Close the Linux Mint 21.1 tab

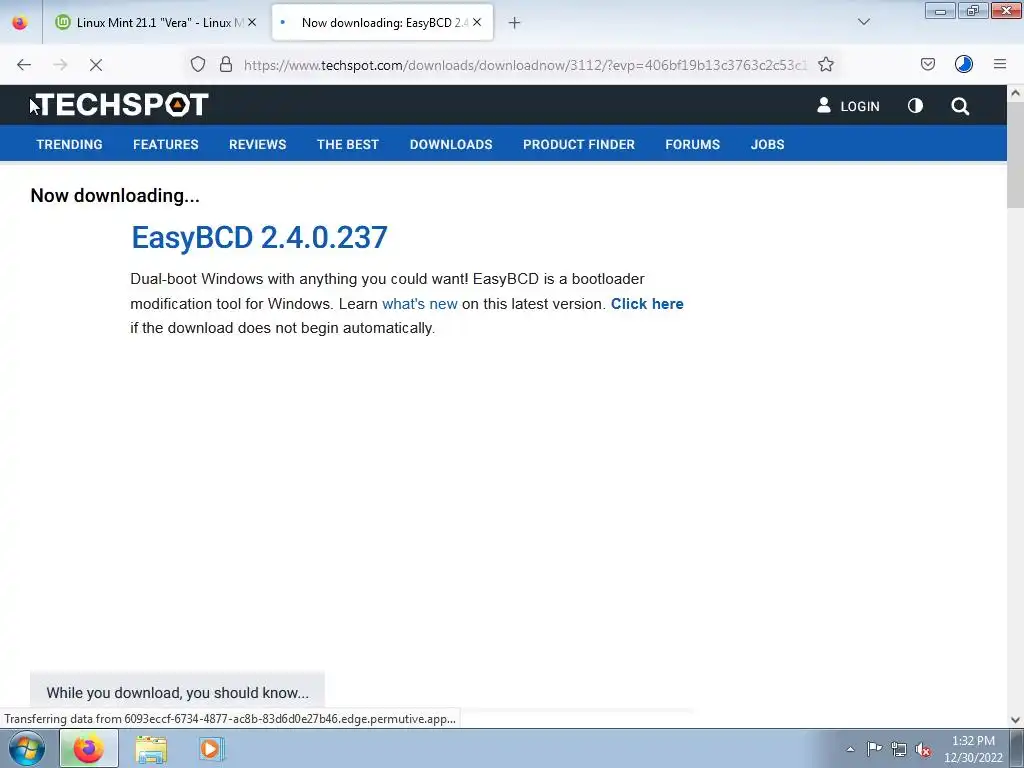click(x=252, y=22)
